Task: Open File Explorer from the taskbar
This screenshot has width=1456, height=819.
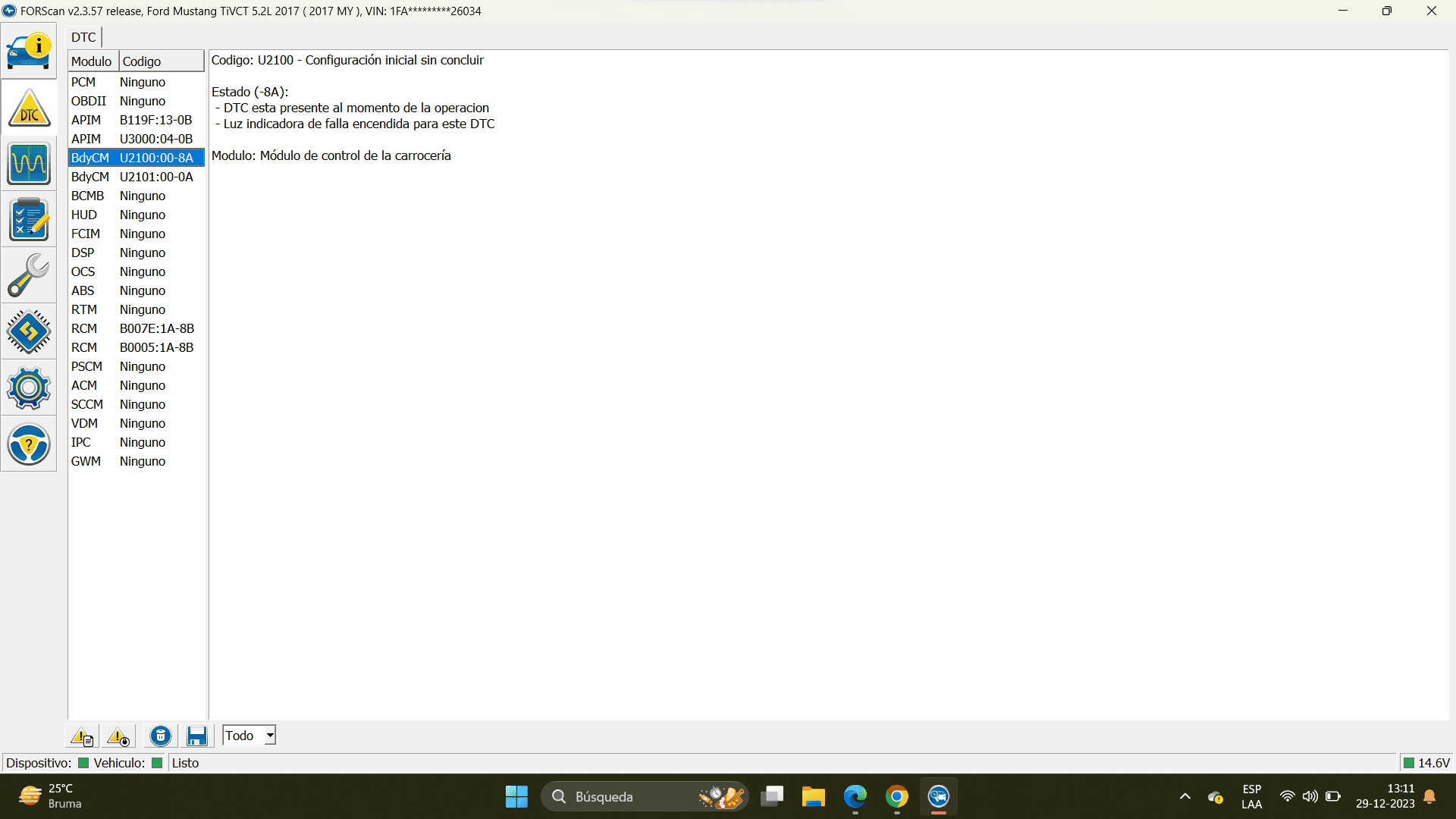Action: [813, 796]
